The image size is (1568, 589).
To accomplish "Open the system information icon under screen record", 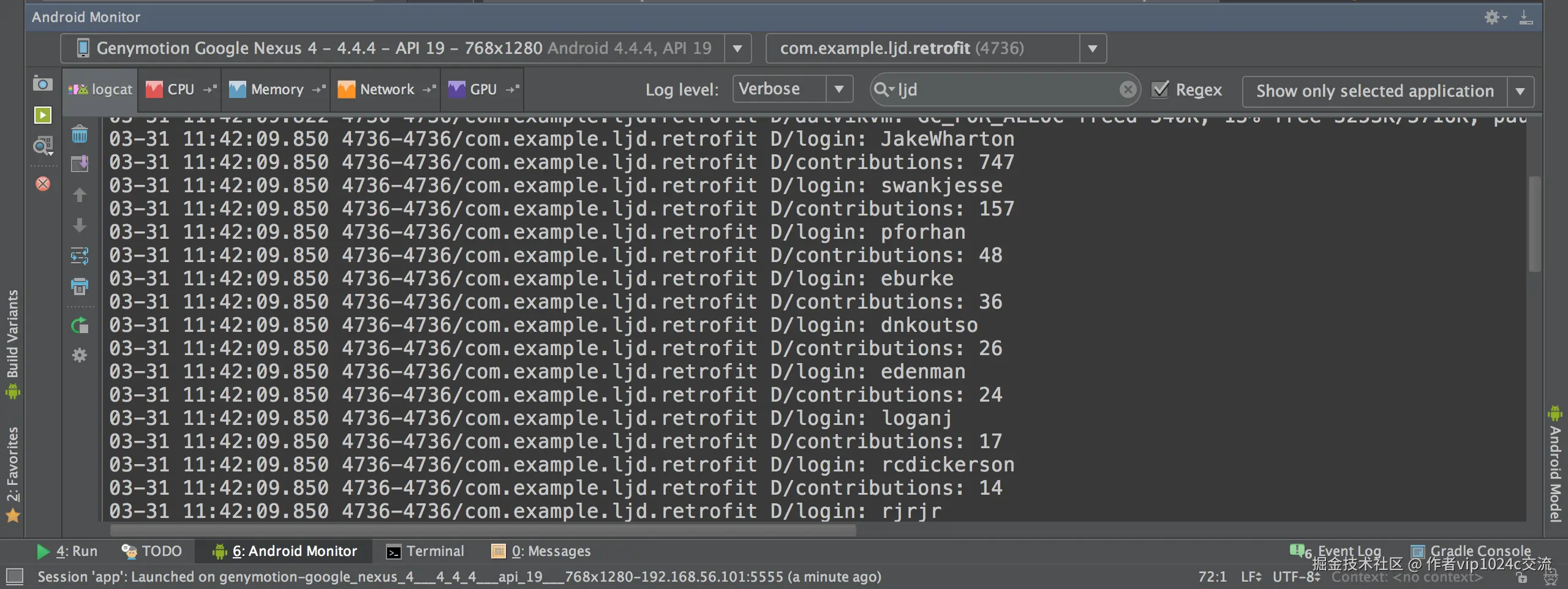I will pyautogui.click(x=42, y=146).
